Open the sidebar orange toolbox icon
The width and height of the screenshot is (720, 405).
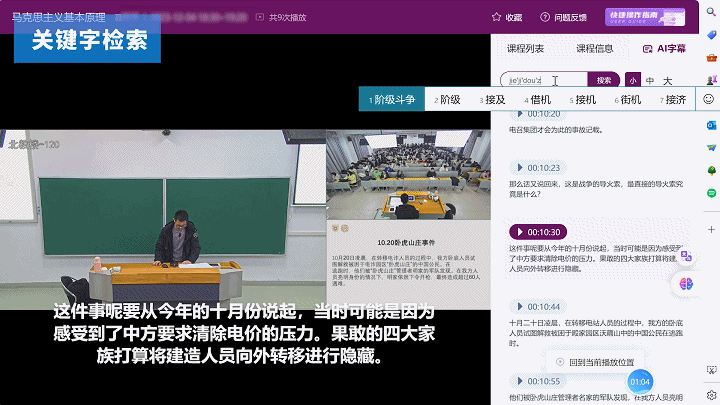pyautogui.click(x=711, y=58)
